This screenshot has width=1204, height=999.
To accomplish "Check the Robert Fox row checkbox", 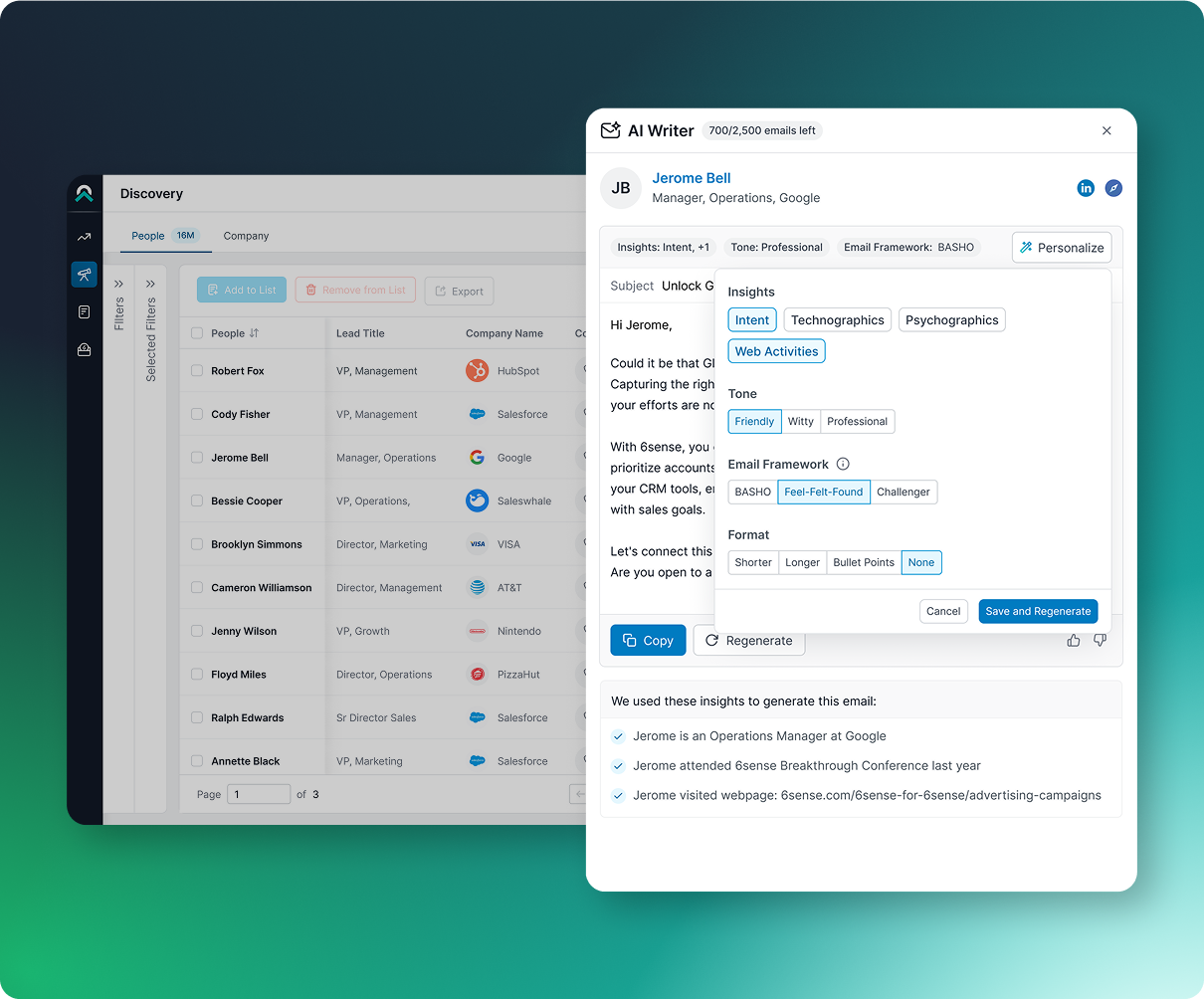I will (x=197, y=371).
